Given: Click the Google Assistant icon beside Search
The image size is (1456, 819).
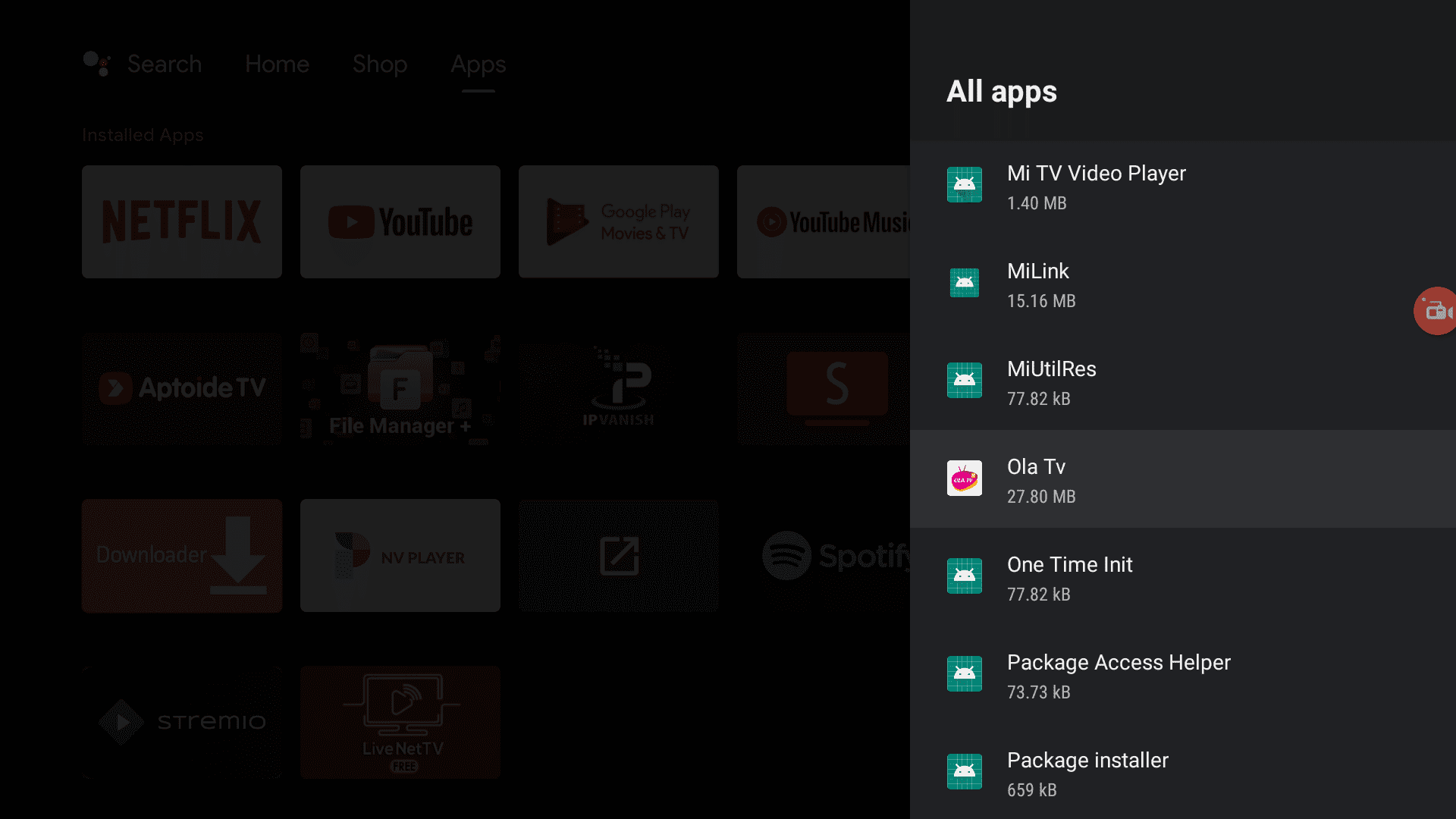Looking at the screenshot, I should 96,64.
